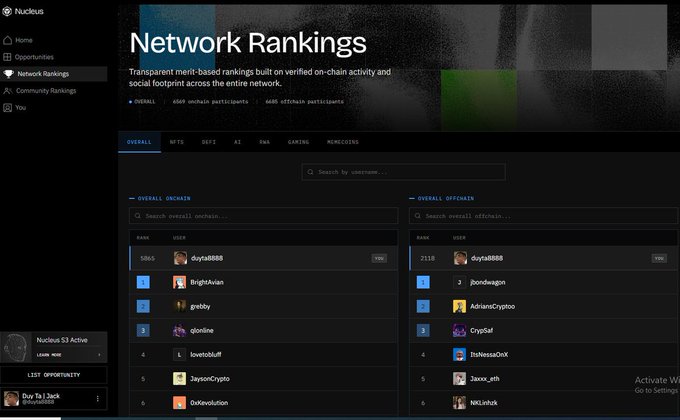Viewport: 680px width, 420px height.
Task: Click the search icon in username search
Action: tap(311, 172)
